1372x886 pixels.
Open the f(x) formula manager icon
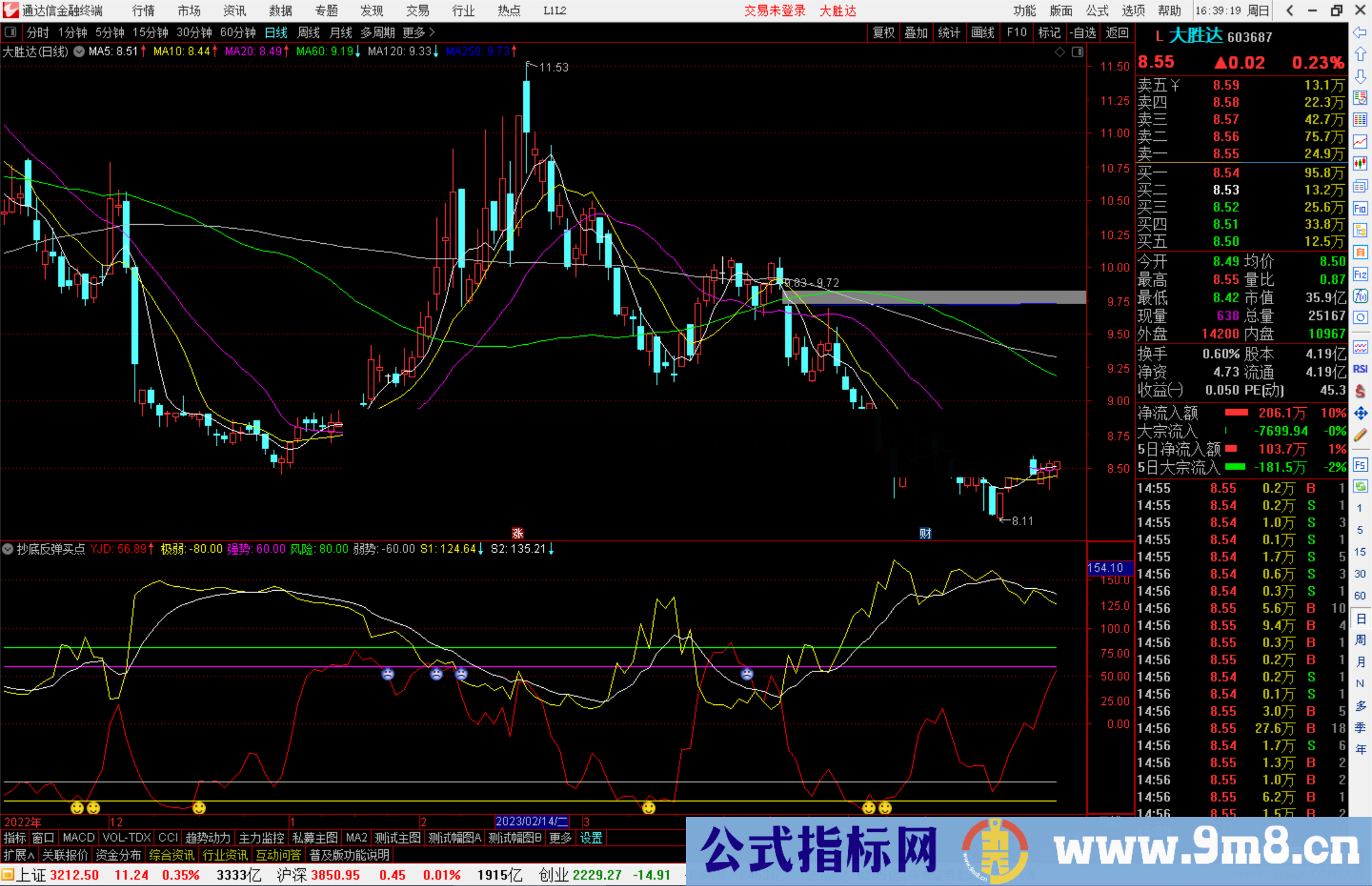(x=1360, y=296)
